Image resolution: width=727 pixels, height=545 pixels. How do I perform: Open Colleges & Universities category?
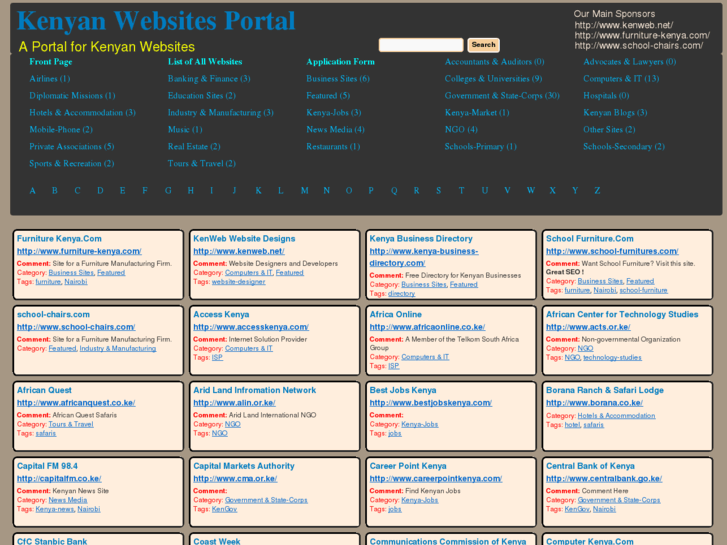point(493,79)
